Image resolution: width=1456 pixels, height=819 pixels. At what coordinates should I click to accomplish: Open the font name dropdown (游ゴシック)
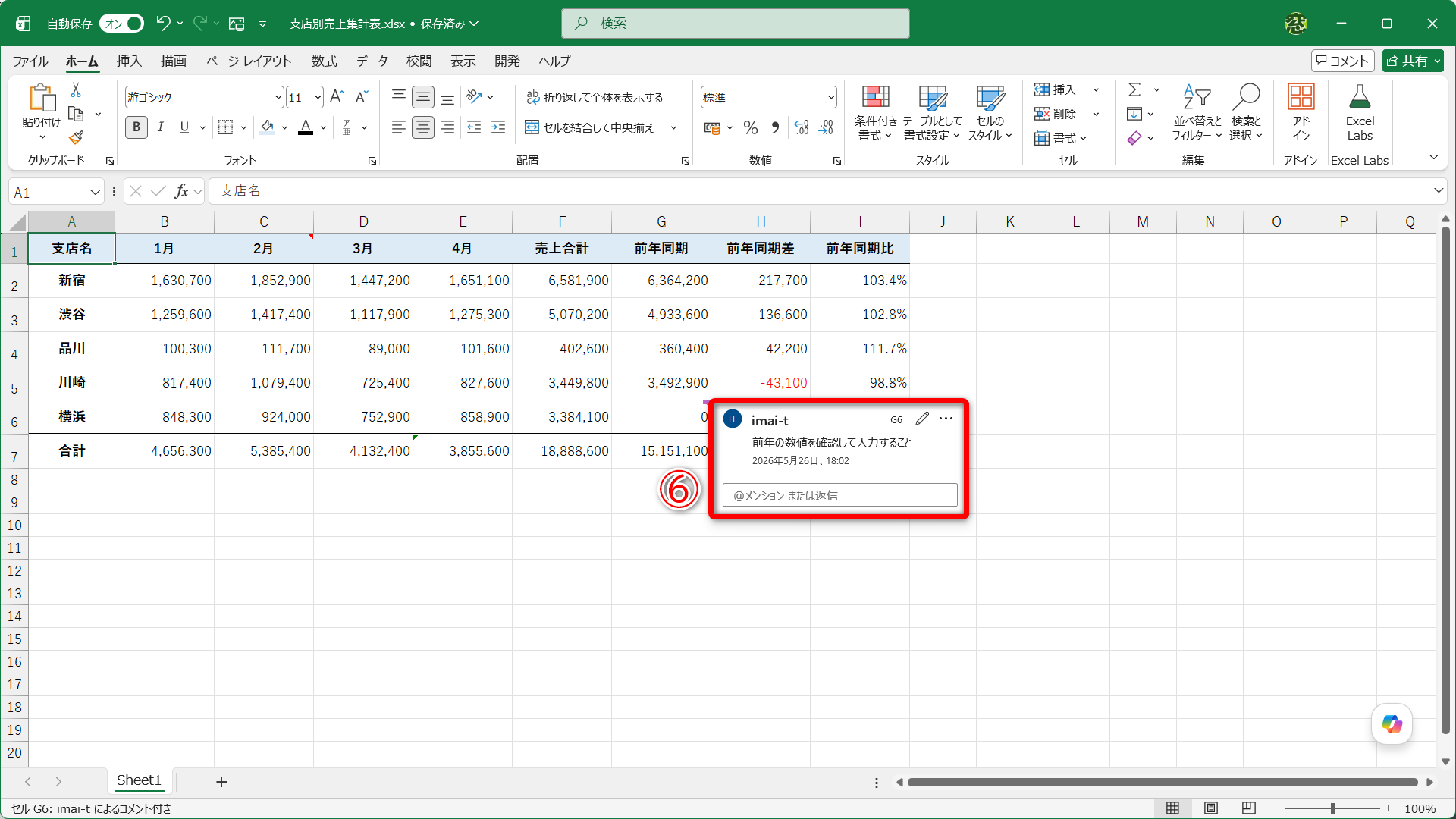(x=278, y=97)
